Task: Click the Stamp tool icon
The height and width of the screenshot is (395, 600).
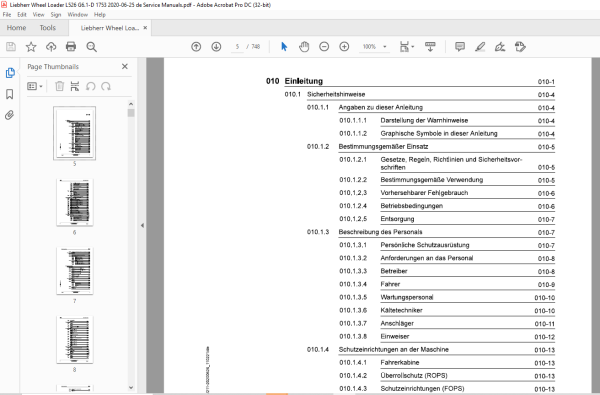Action: [x=520, y=47]
